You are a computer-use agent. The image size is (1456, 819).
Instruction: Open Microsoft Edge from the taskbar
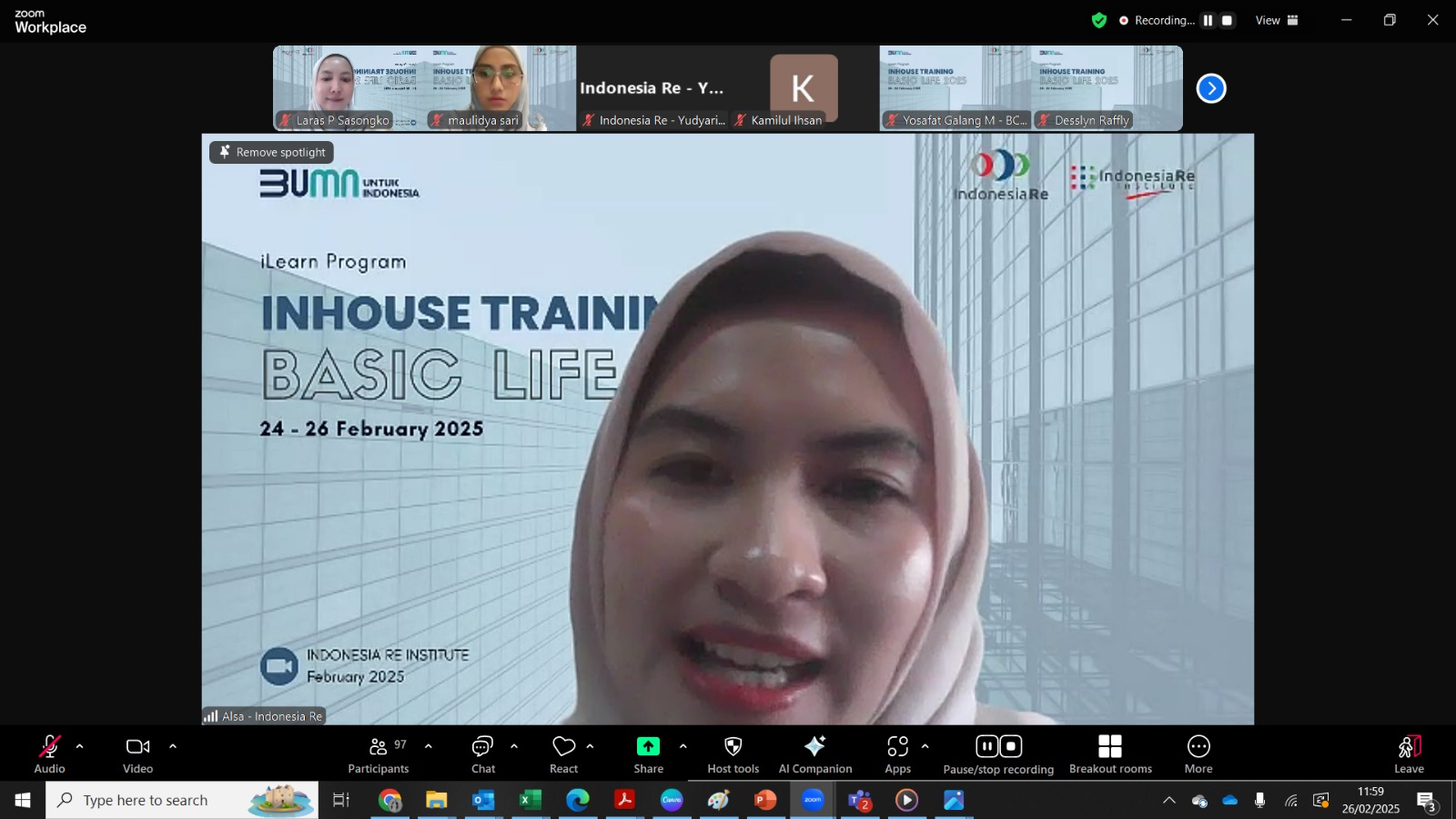click(x=577, y=800)
